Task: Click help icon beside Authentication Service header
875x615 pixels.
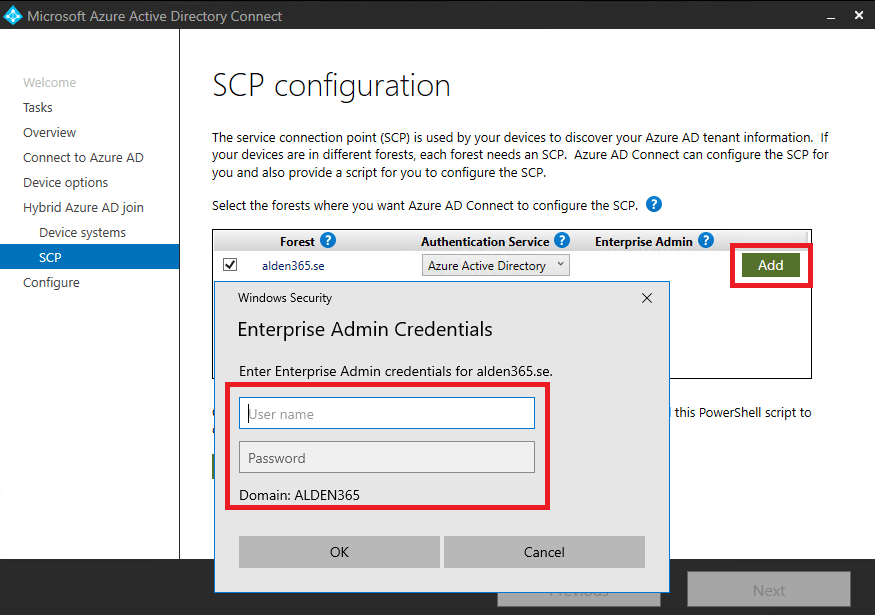Action: pos(562,241)
